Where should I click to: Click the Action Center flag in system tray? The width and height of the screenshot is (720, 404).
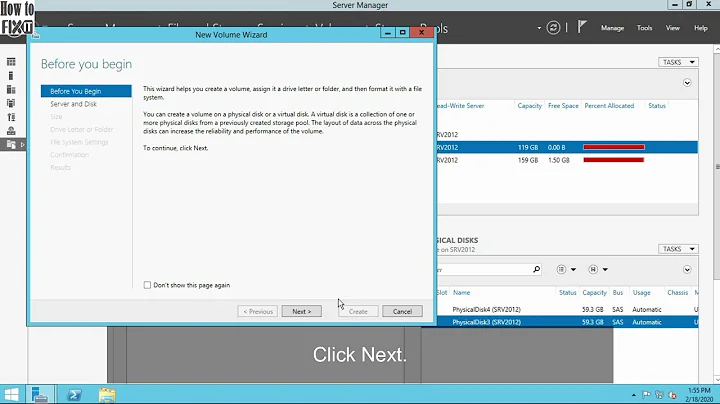[647, 395]
